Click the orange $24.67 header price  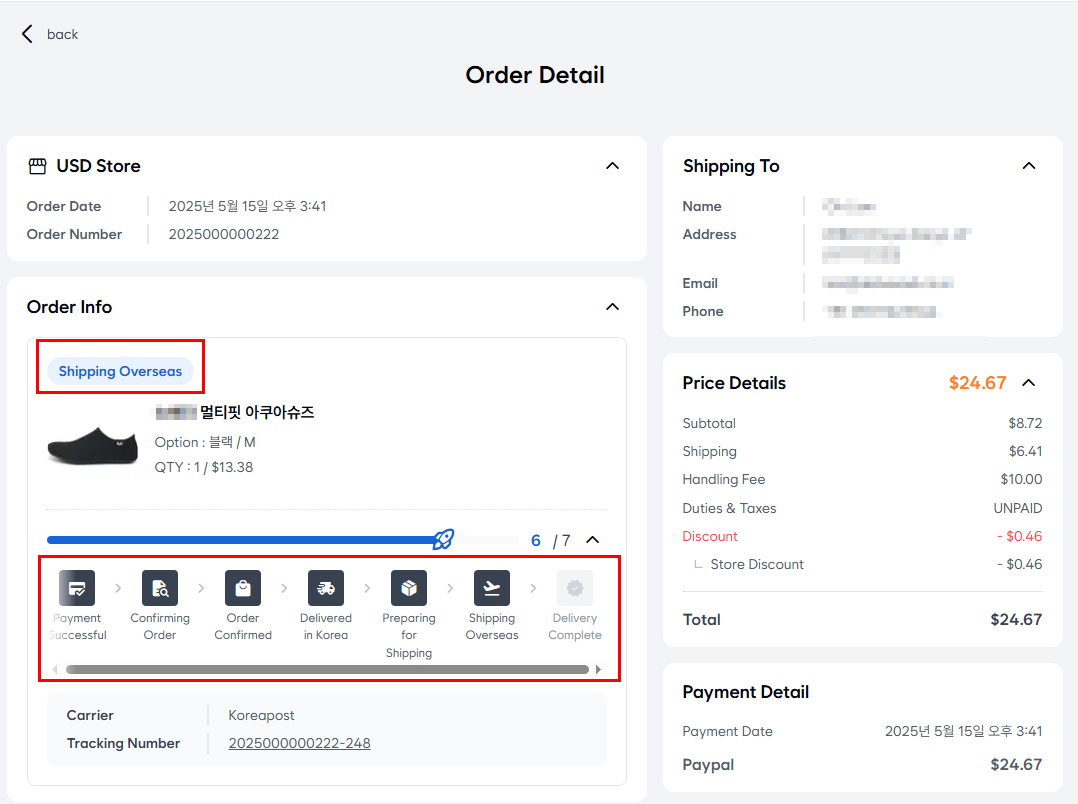coord(978,383)
